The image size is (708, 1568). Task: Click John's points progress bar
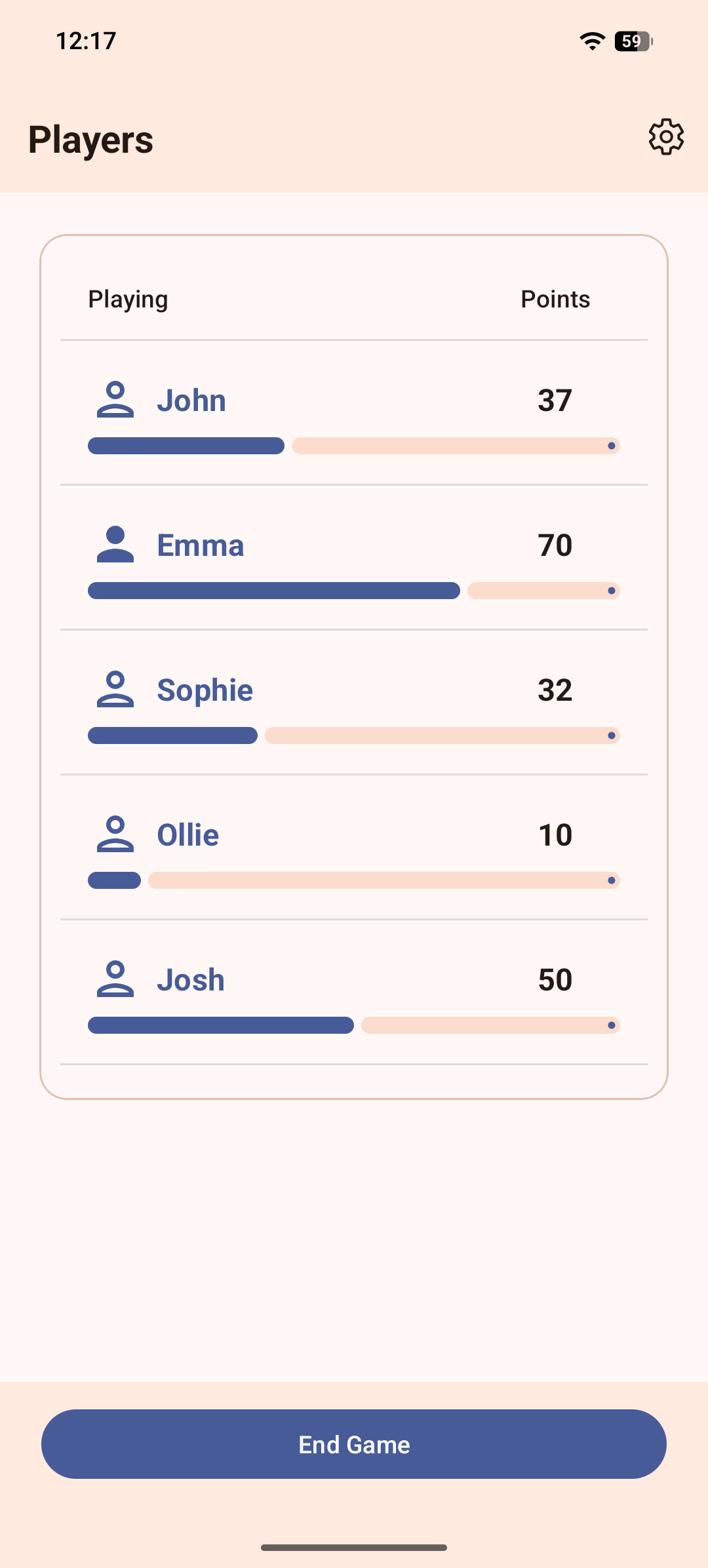click(x=354, y=446)
